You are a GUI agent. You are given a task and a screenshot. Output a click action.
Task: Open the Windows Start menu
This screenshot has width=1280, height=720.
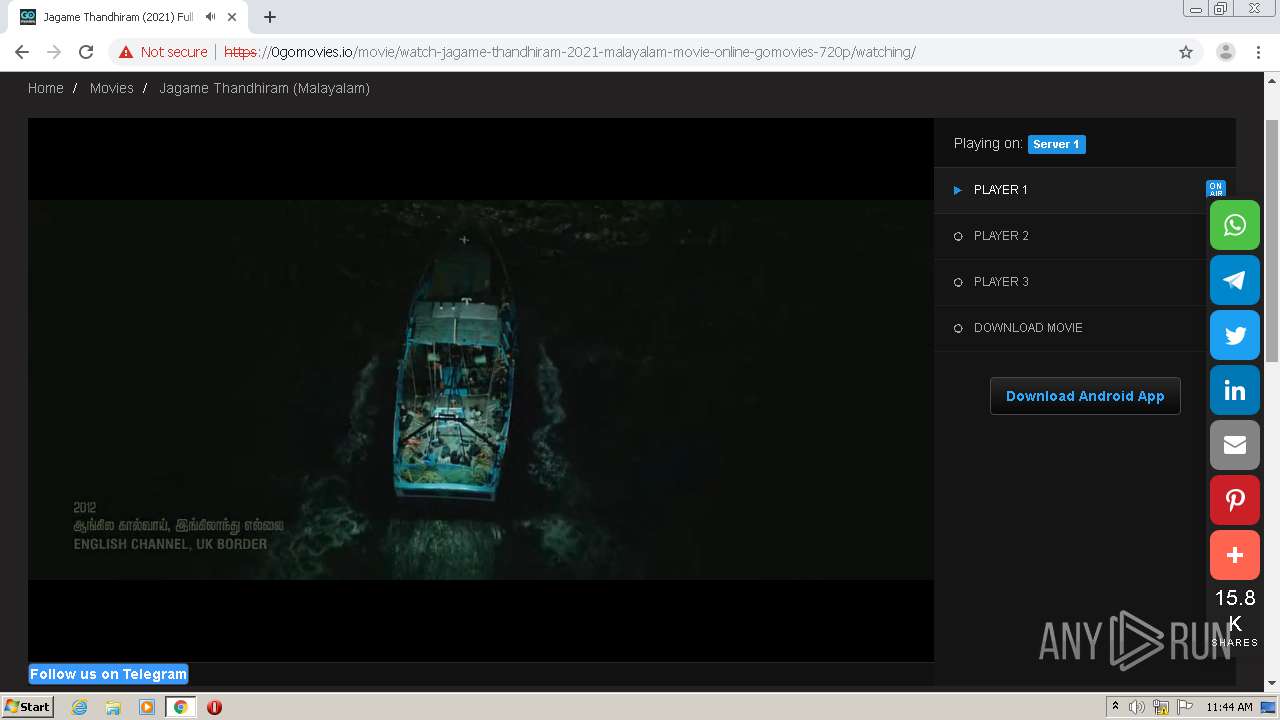28,707
